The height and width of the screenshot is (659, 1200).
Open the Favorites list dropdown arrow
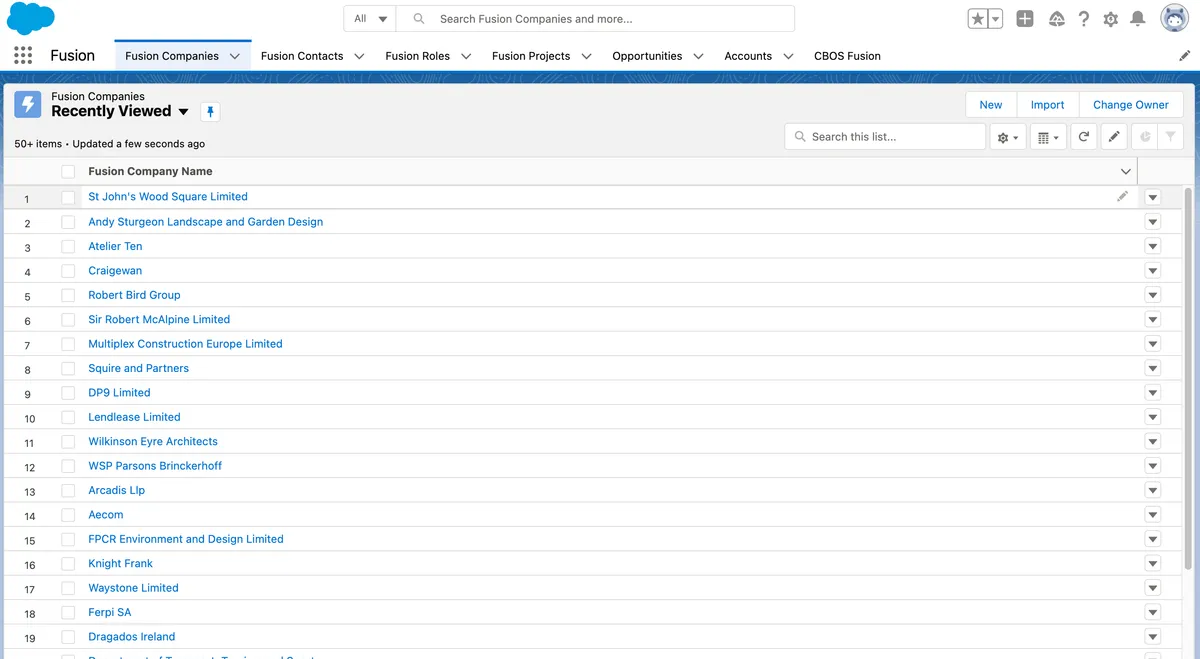click(x=995, y=19)
